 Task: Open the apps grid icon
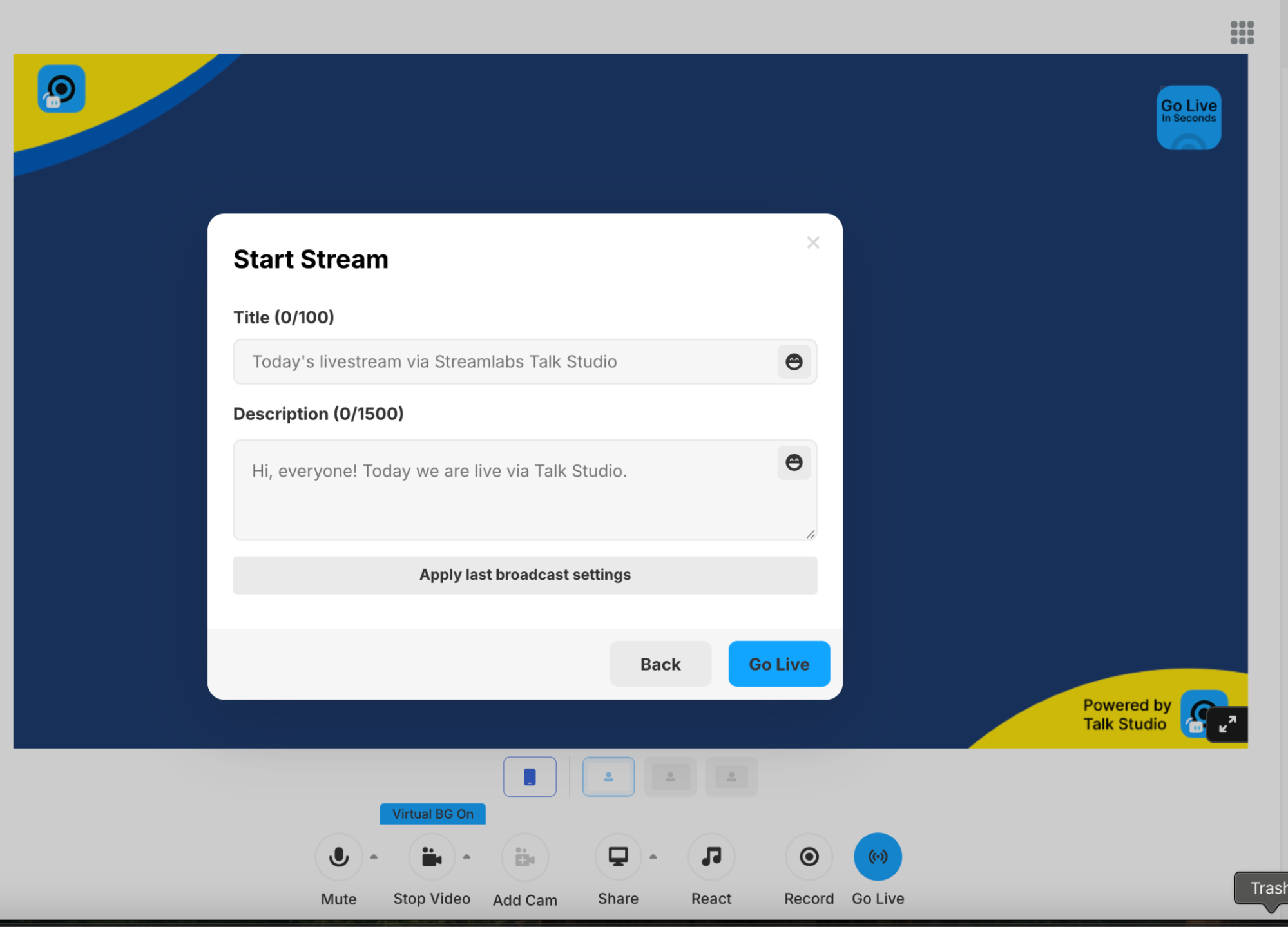point(1242,32)
